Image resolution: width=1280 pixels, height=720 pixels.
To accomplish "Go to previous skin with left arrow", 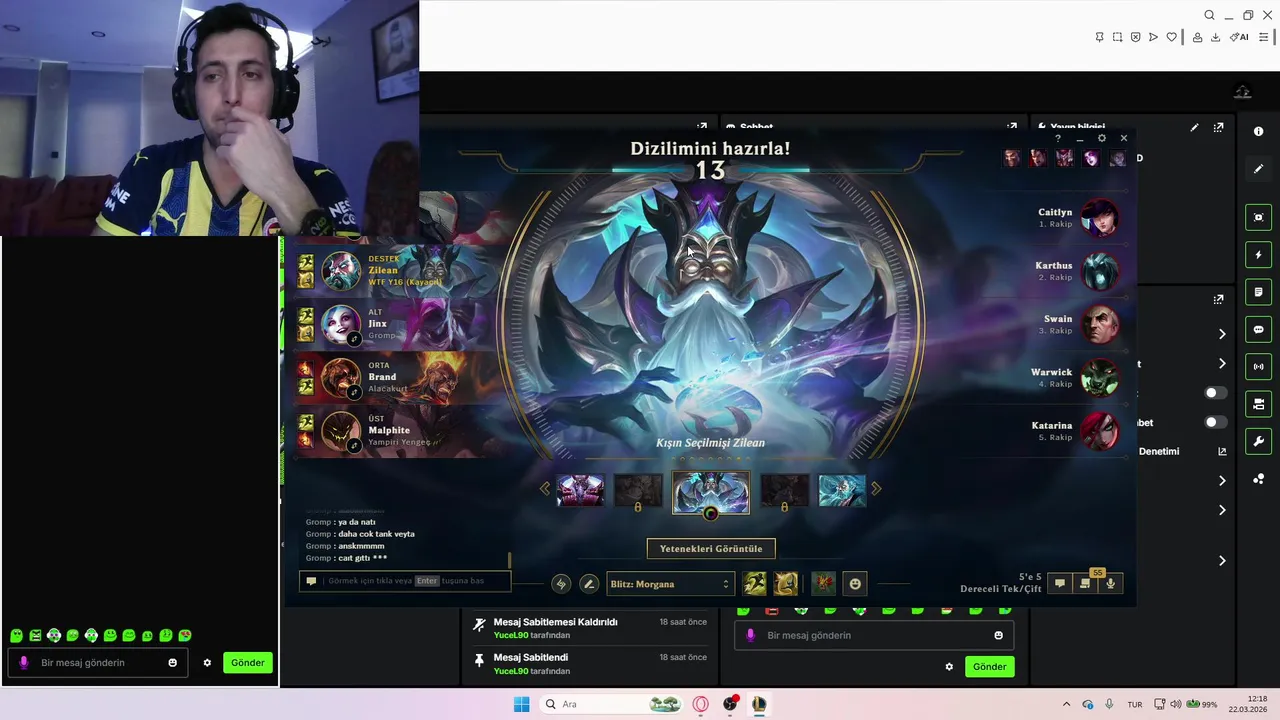I will 545,489.
